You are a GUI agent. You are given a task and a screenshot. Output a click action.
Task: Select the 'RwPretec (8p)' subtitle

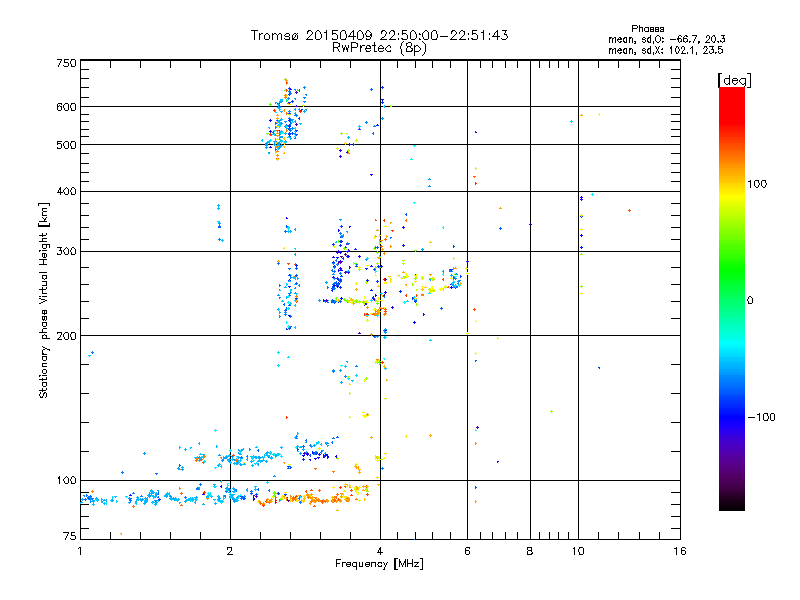(x=379, y=48)
